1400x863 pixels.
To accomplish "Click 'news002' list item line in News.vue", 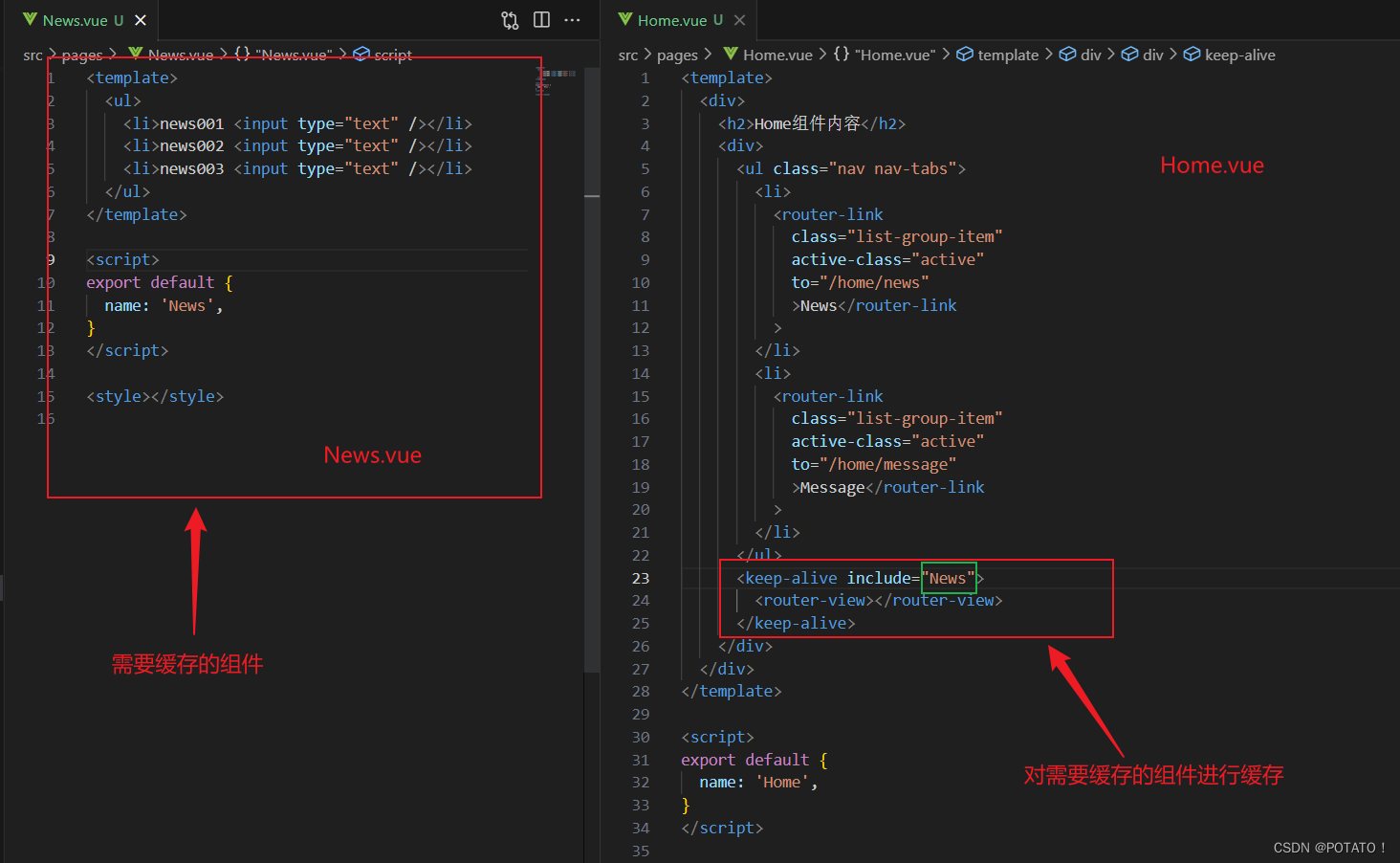I will [x=297, y=146].
